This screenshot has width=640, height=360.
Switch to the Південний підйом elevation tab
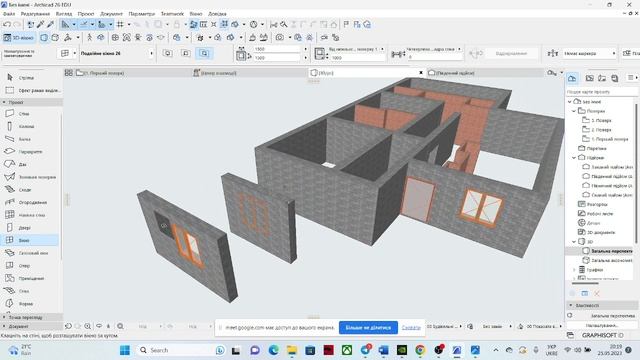tap(484, 73)
